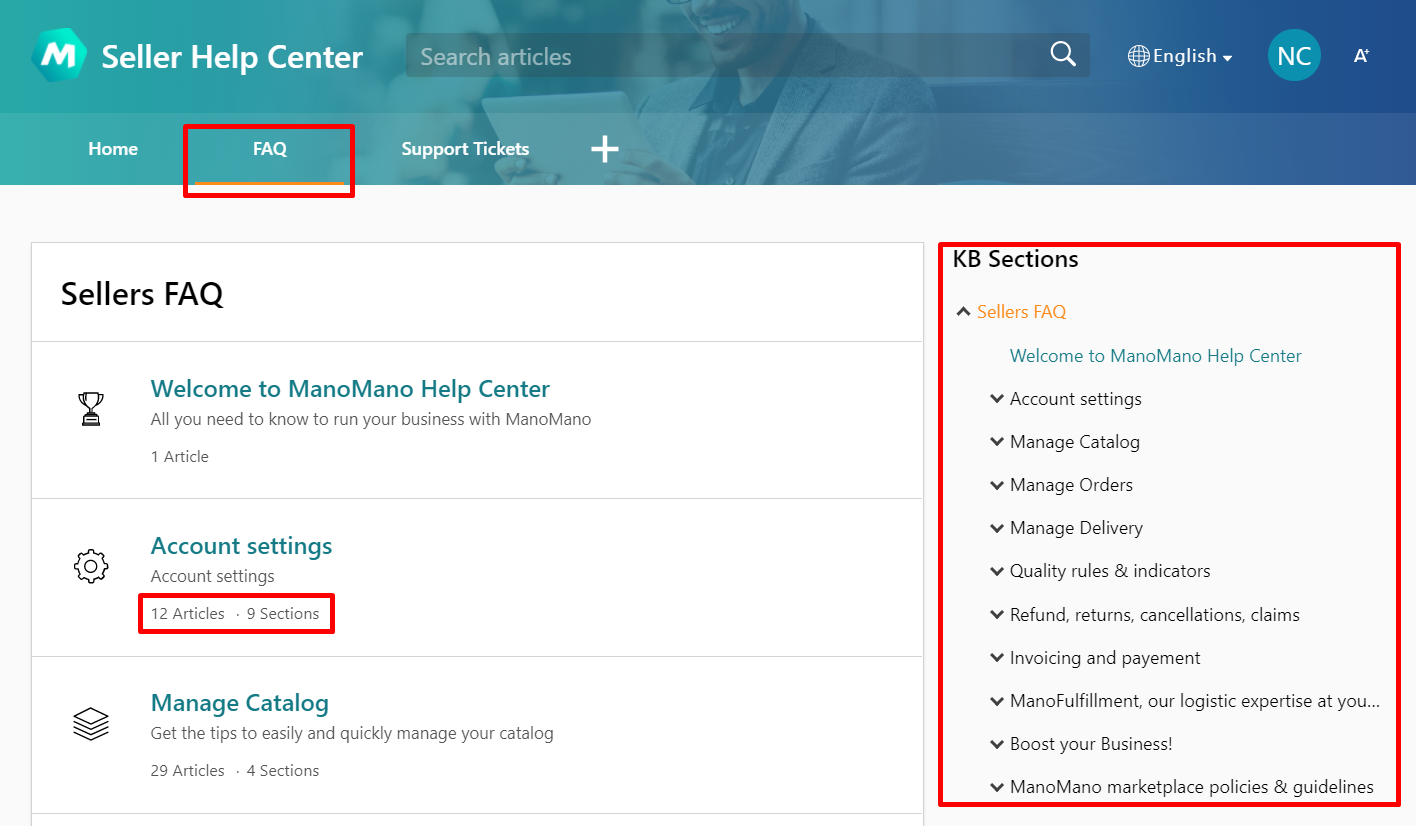Expand Invoicing and payement chevron
The width and height of the screenshot is (1416, 826).
point(996,658)
